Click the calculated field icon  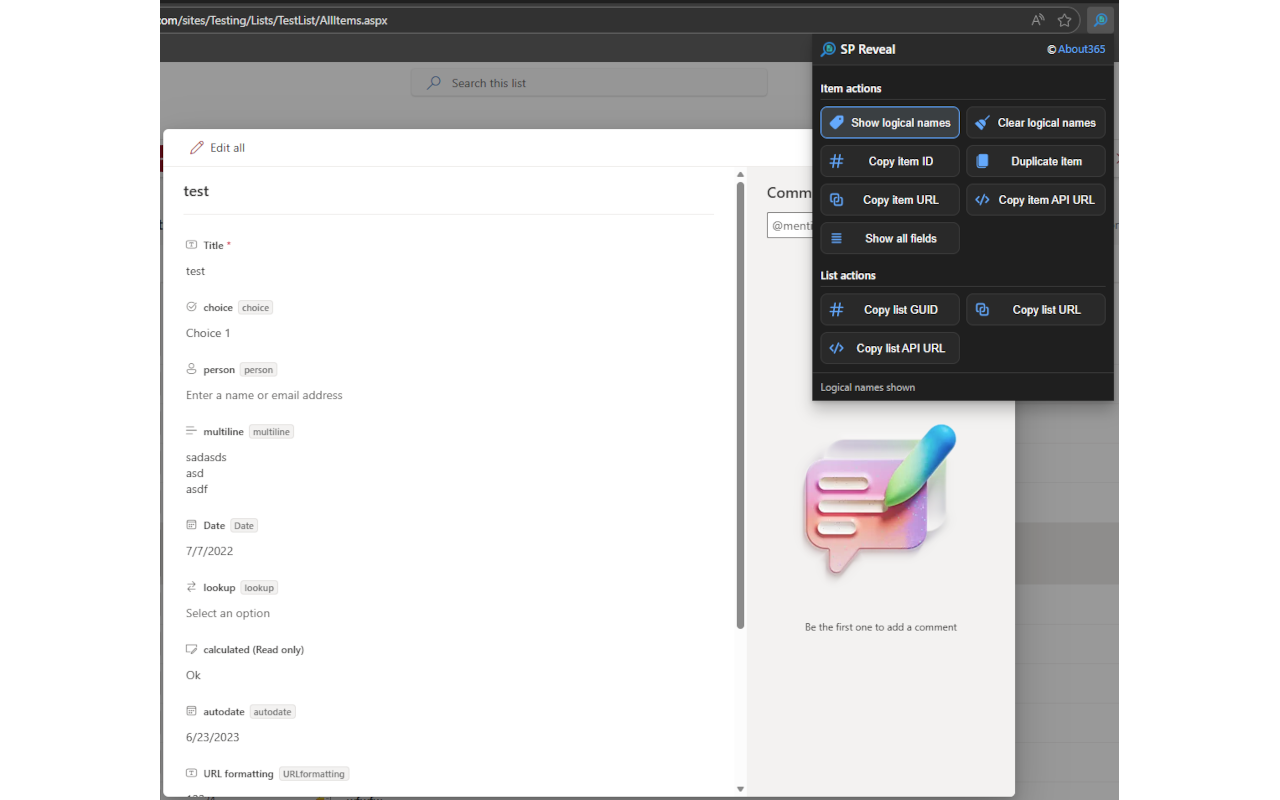(192, 649)
